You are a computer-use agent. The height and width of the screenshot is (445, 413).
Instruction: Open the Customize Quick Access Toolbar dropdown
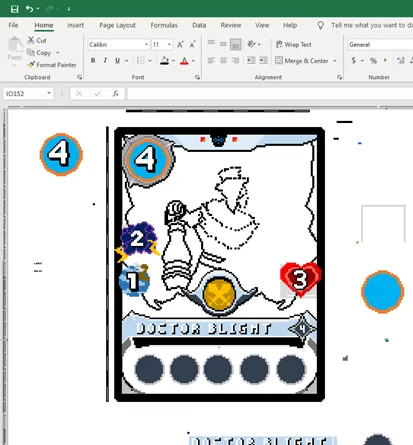(69, 9)
